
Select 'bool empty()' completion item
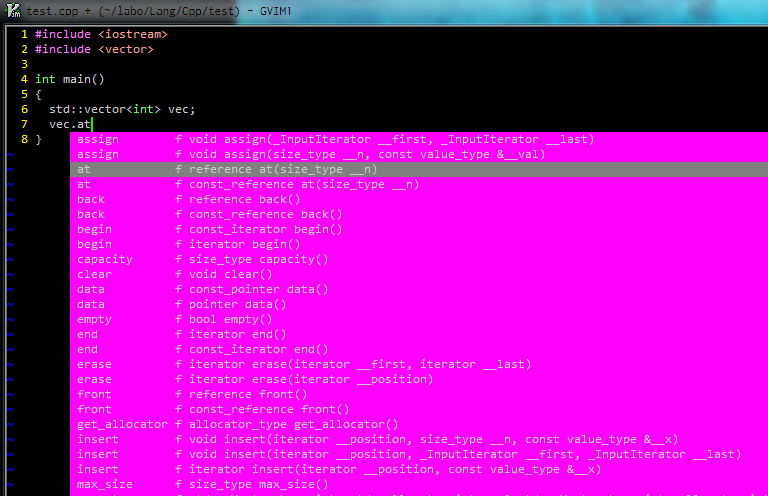(419, 319)
